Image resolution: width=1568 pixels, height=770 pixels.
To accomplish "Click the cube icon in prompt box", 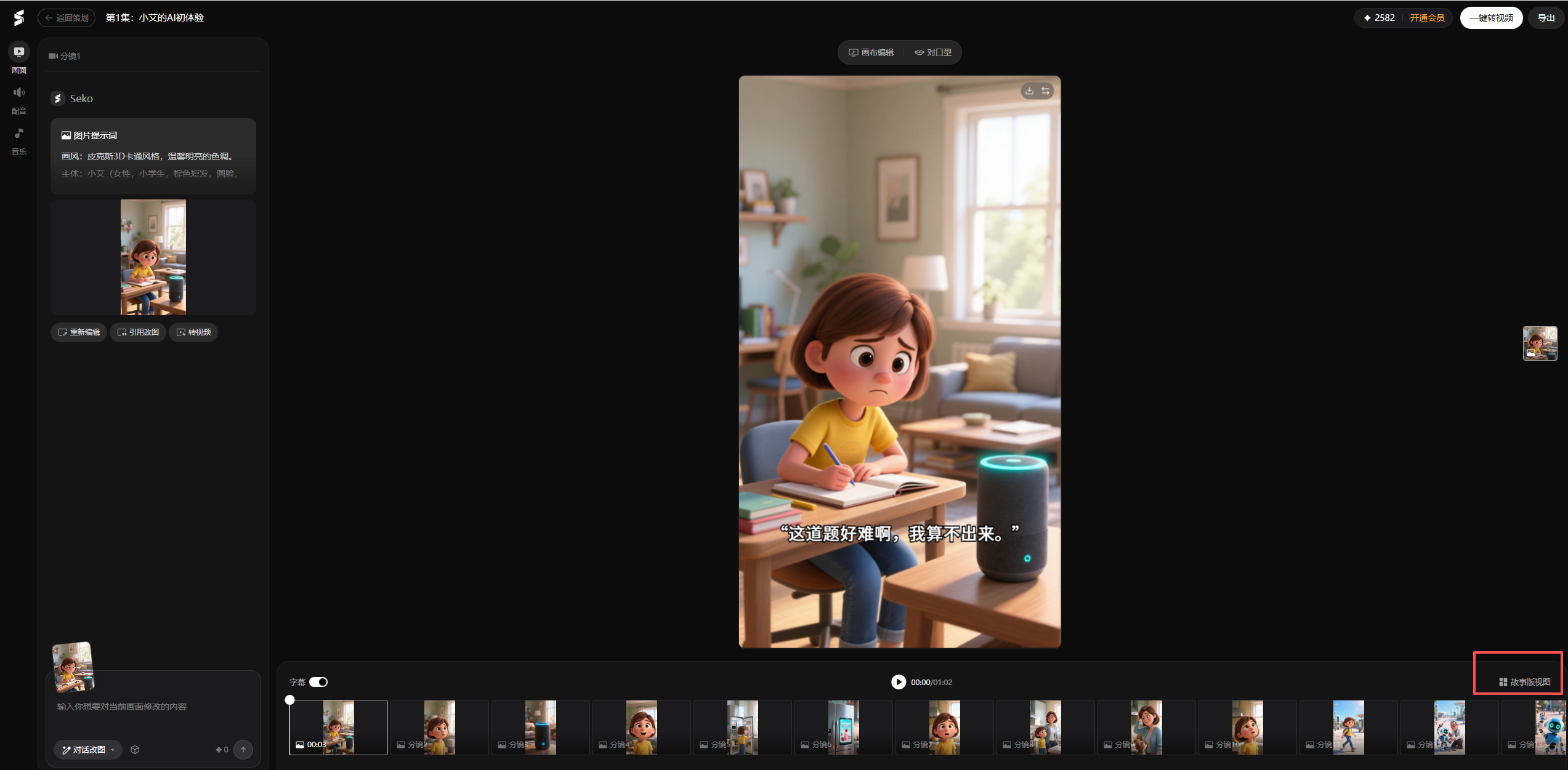I will coord(135,750).
